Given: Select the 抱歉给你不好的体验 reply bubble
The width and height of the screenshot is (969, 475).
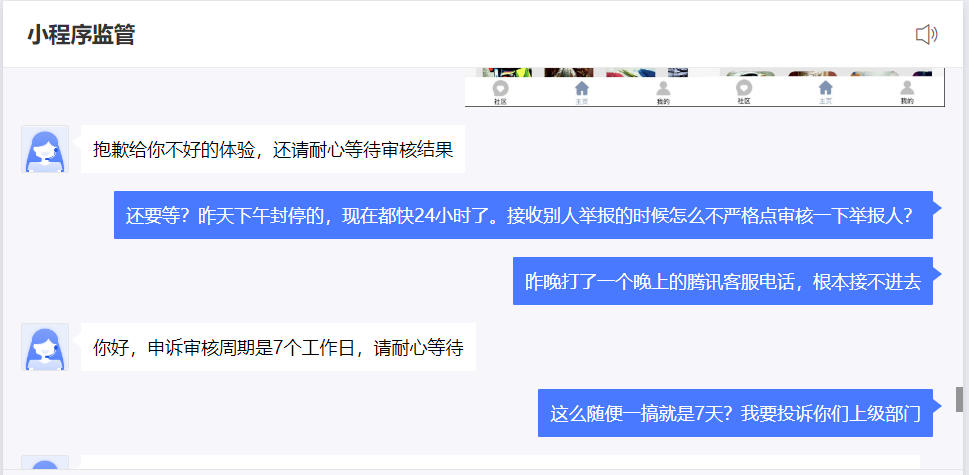Looking at the screenshot, I should click(273, 149).
